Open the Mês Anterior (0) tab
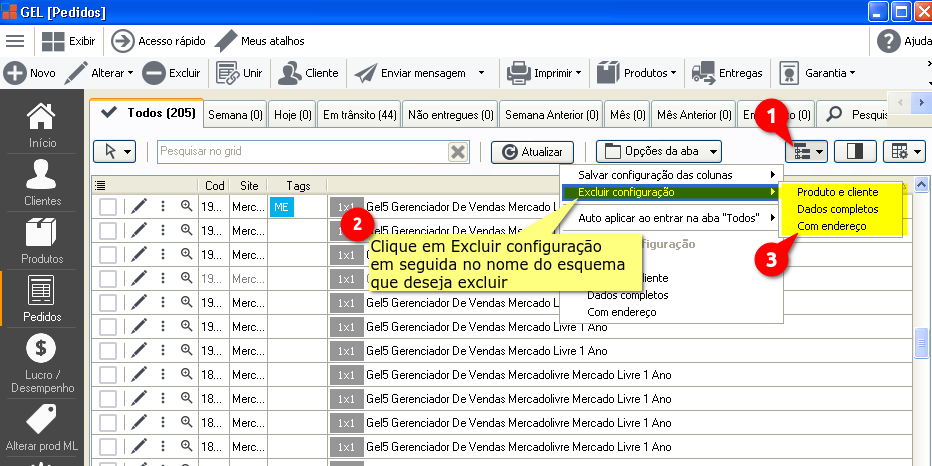This screenshot has height=466, width=932. (x=694, y=115)
